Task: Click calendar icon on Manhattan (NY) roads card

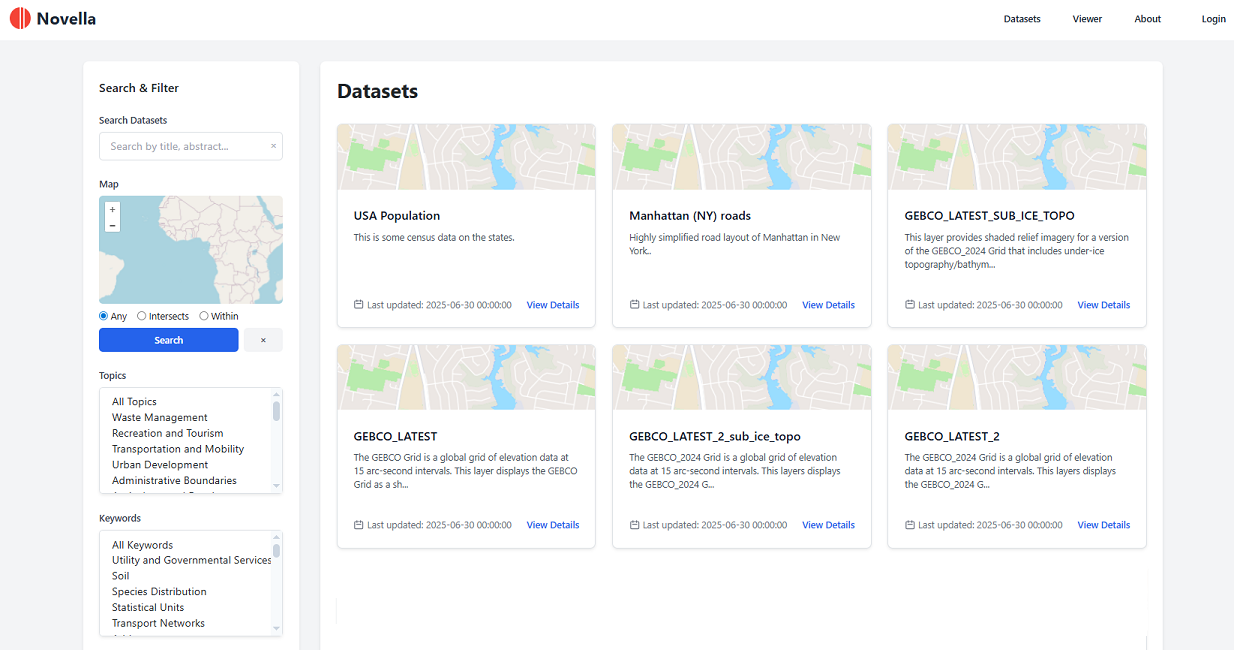Action: coord(634,304)
